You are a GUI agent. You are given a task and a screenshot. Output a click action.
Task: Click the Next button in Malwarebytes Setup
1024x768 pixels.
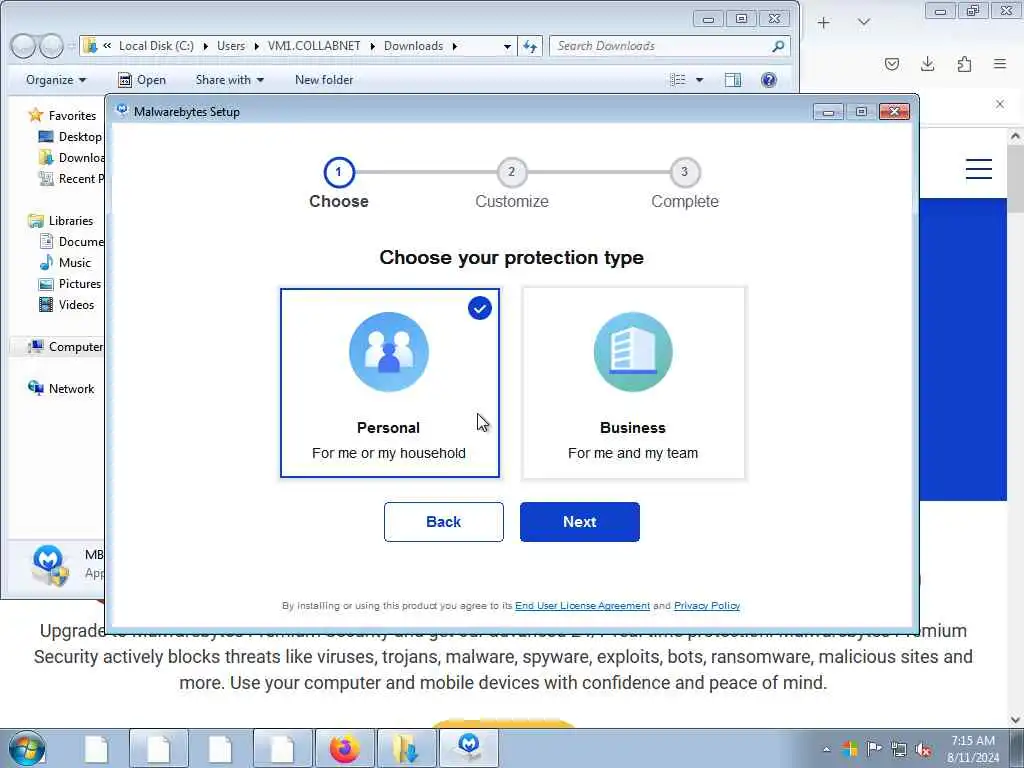point(580,522)
